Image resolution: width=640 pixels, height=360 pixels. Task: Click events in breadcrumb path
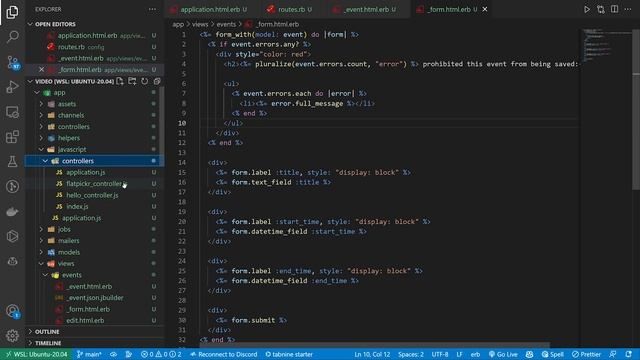[x=226, y=24]
